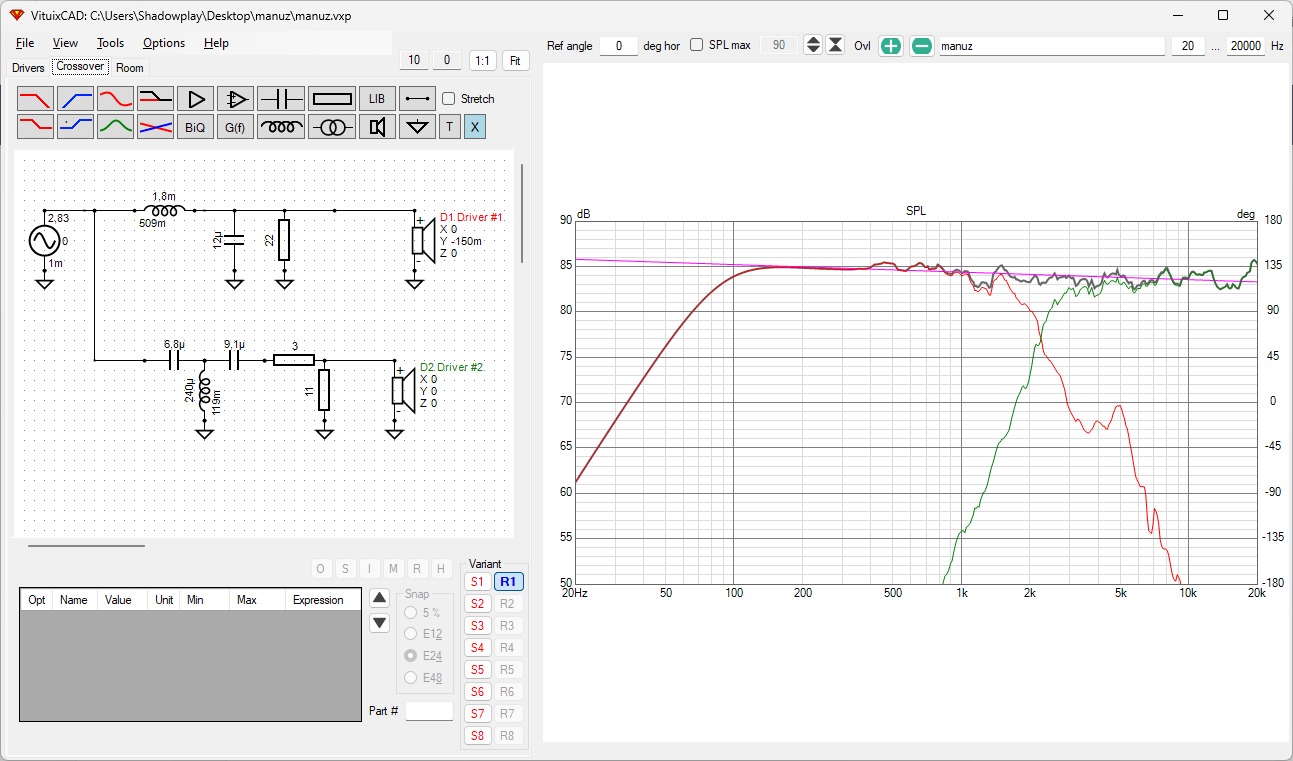Click the green plus overlay button
The width and height of the screenshot is (1293, 761).
[x=891, y=46]
